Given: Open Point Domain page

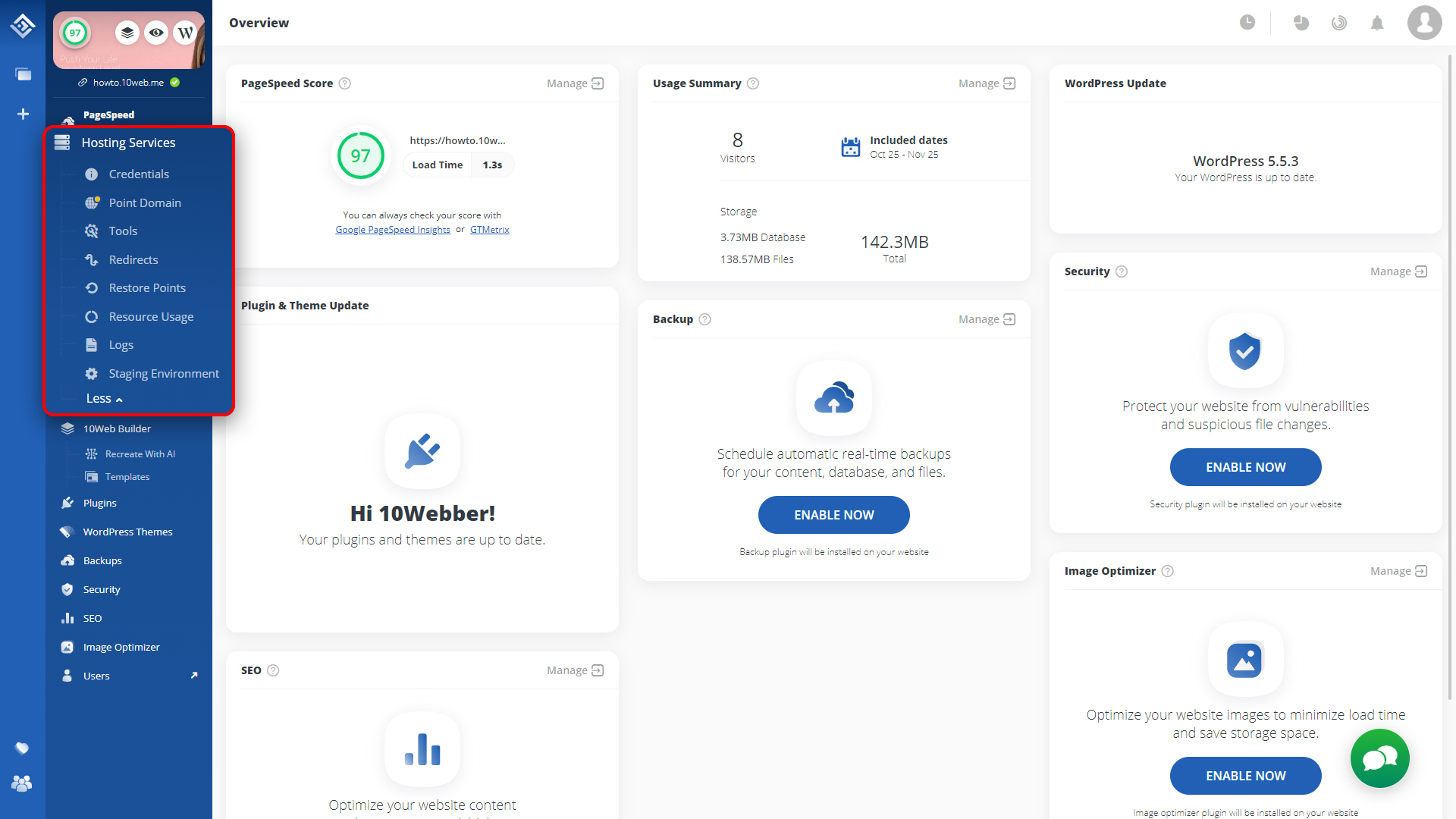Looking at the screenshot, I should coord(145,203).
